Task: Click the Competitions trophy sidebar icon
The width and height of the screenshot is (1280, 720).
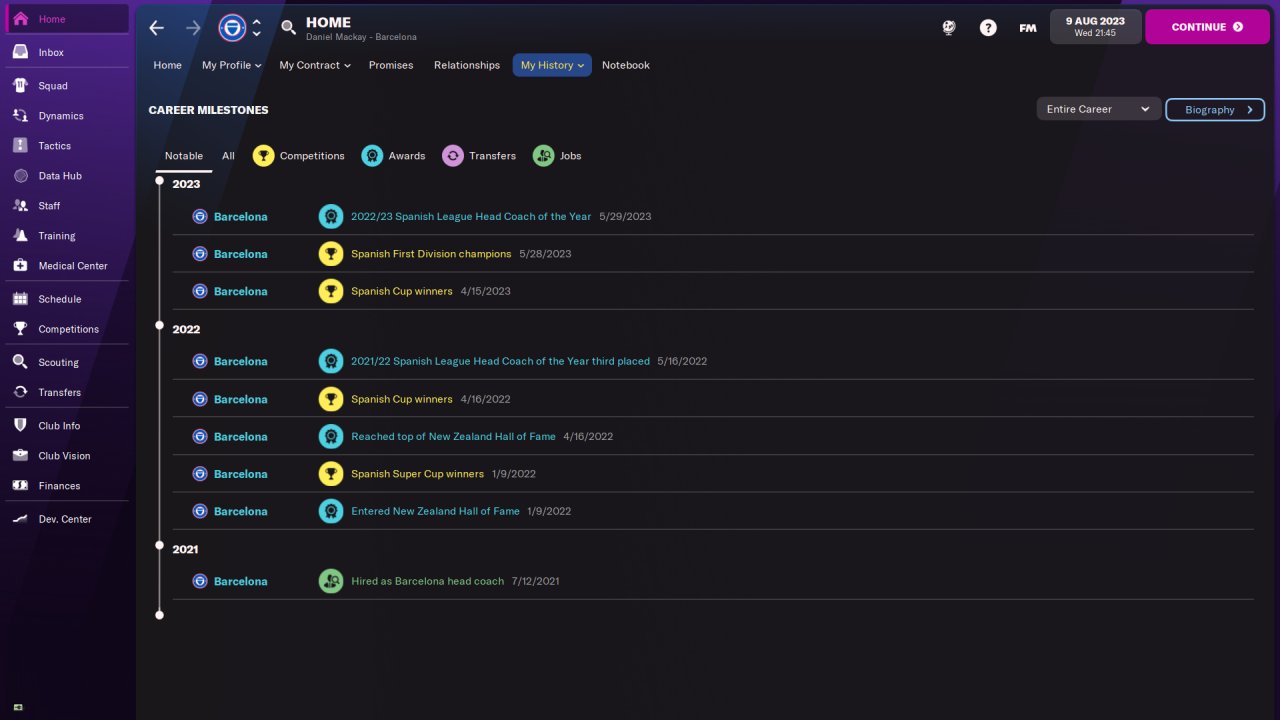Action: tap(20, 329)
